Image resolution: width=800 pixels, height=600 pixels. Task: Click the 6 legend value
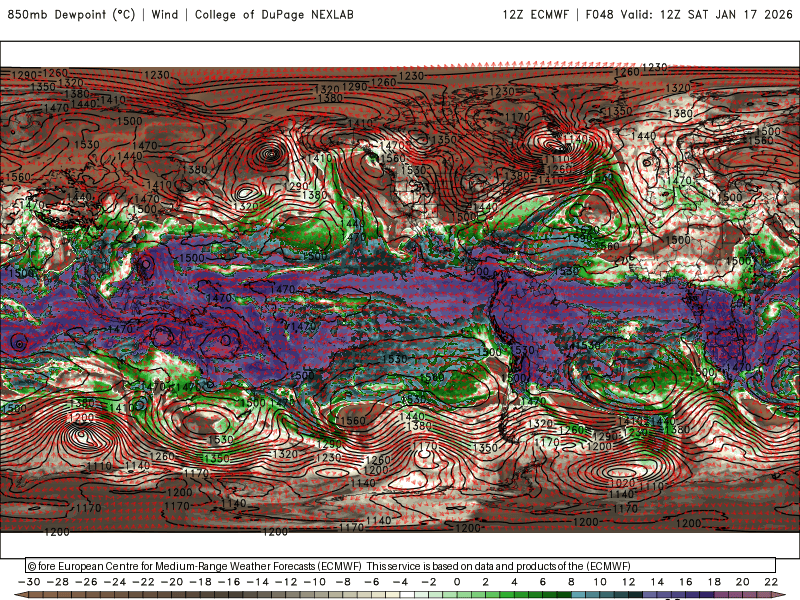coord(542,582)
